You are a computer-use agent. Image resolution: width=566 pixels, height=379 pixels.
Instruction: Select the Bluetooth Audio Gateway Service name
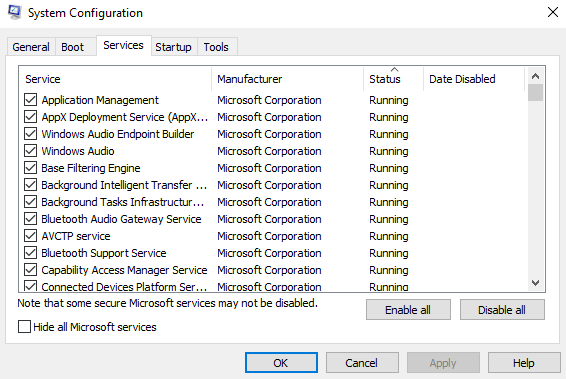121,219
